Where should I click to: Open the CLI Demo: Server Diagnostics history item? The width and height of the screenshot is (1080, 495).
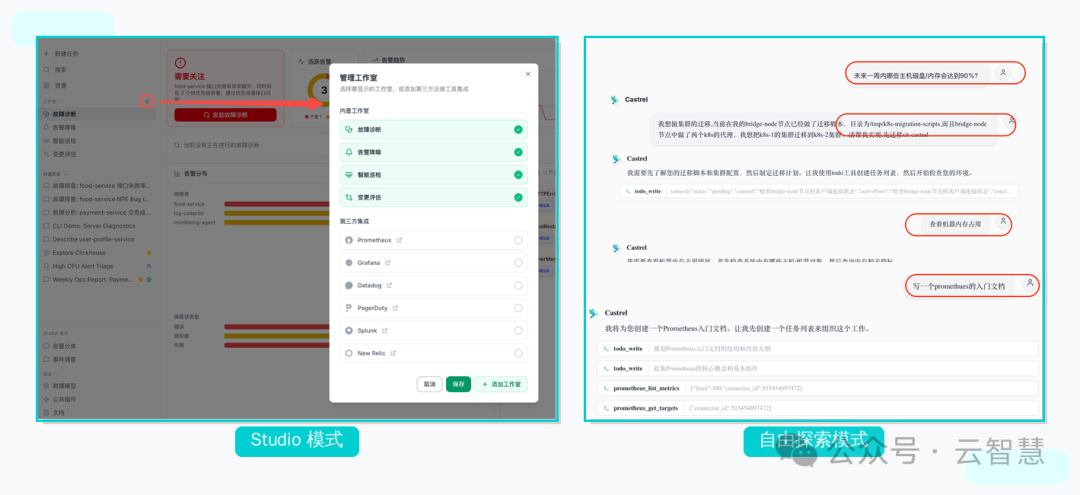click(x=96, y=226)
